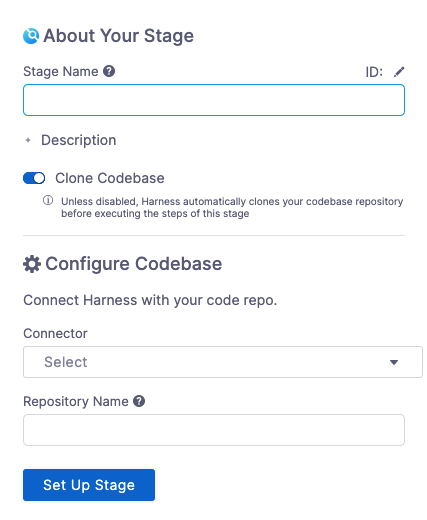
Task: Open the Repository Name help icon
Action: (139, 401)
